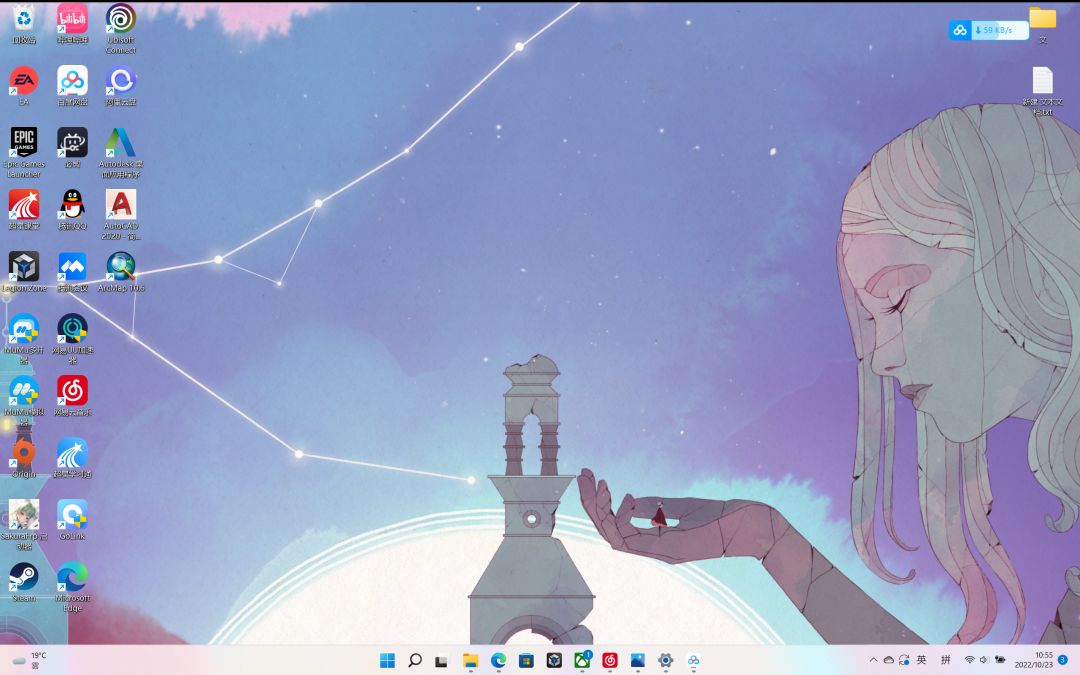Open Autodesk desktop app shortcut

tap(121, 153)
